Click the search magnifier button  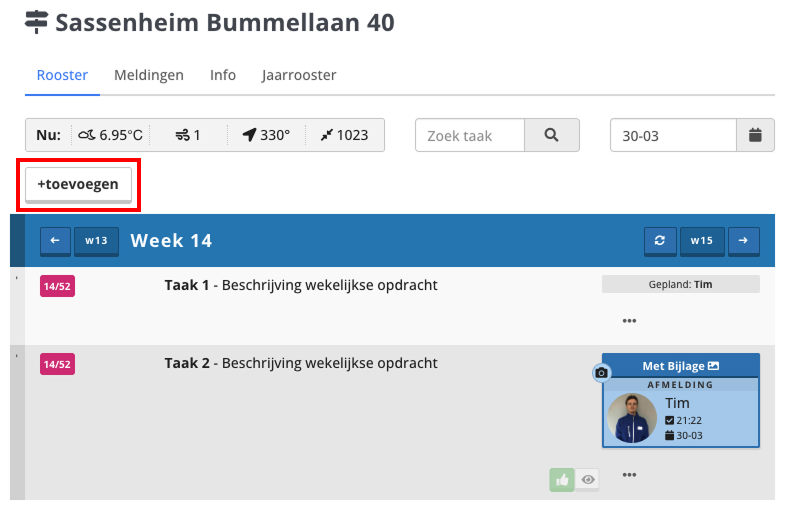coord(551,135)
